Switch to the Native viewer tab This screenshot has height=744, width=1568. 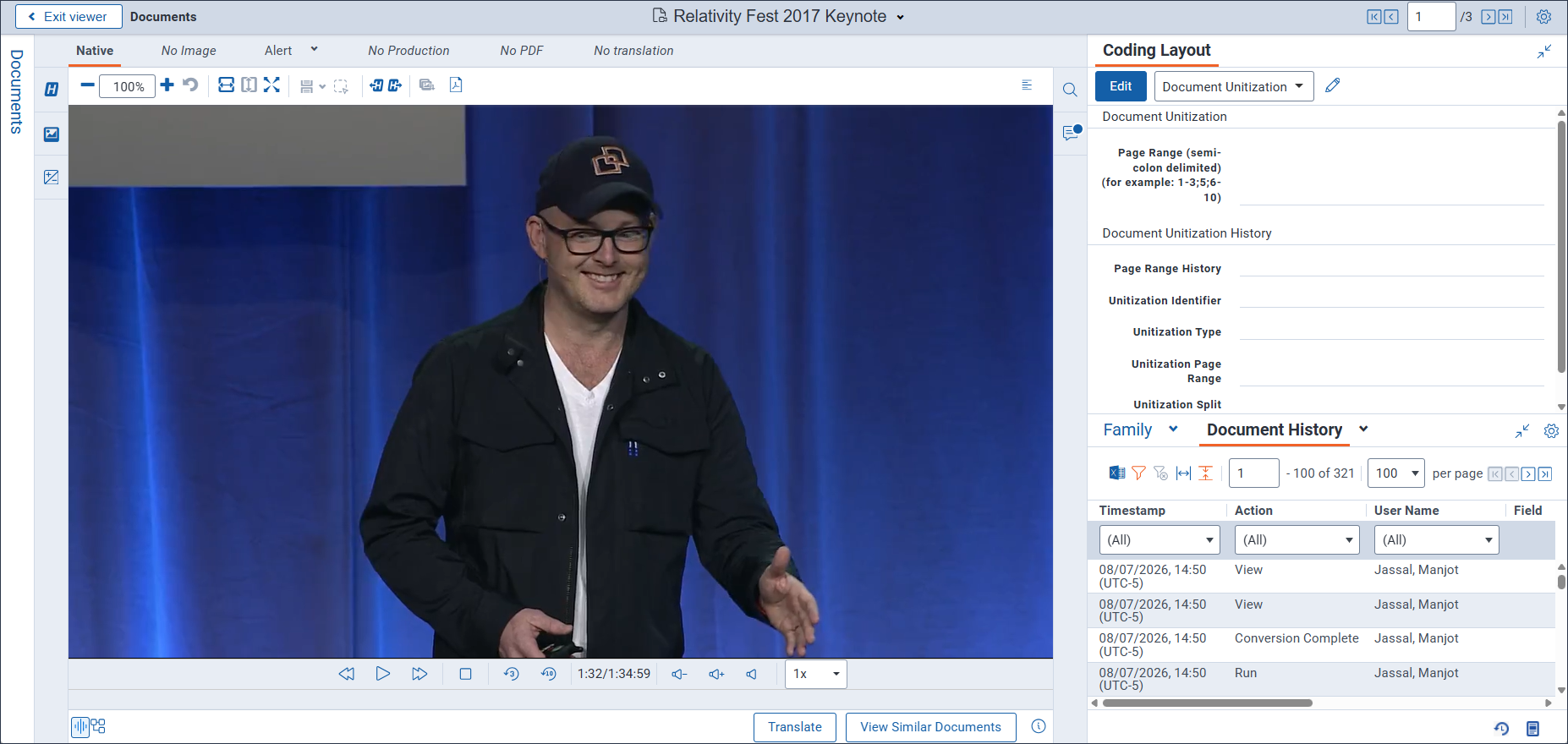coord(95,51)
